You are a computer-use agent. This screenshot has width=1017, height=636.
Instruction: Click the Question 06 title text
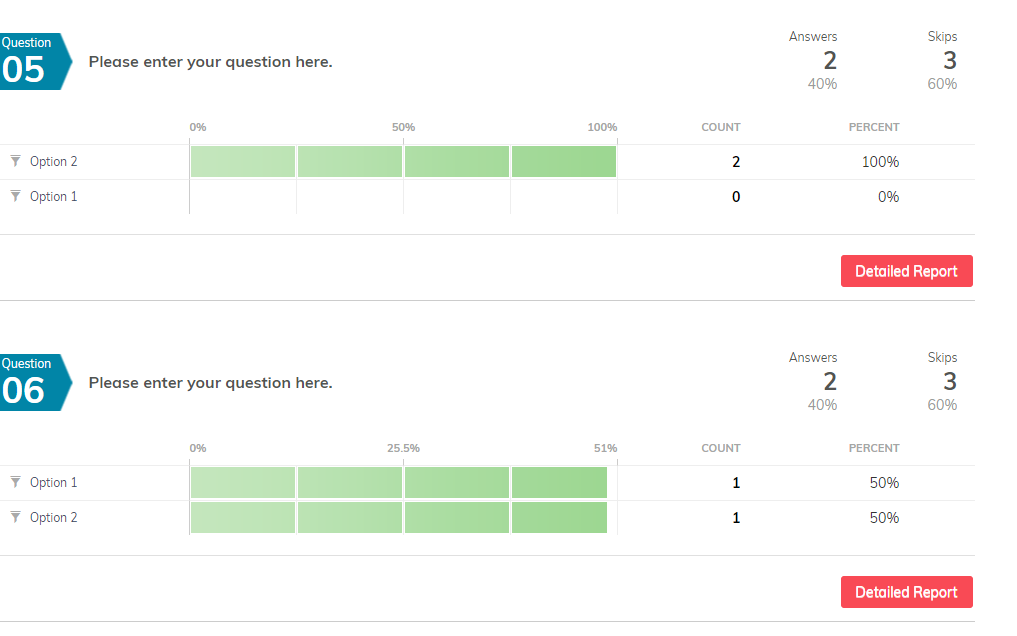[210, 383]
